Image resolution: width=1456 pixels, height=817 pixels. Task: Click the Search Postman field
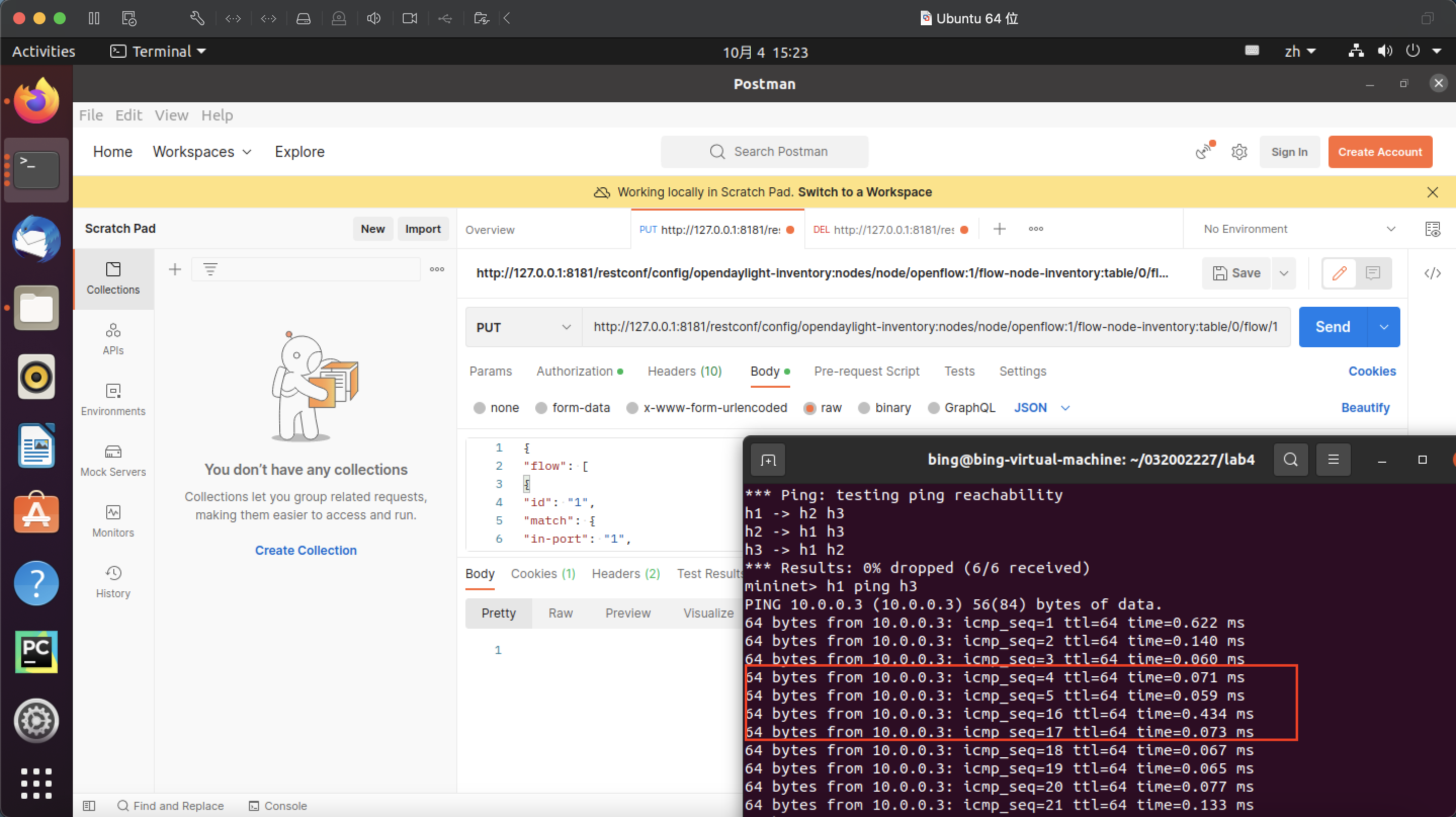pos(764,152)
